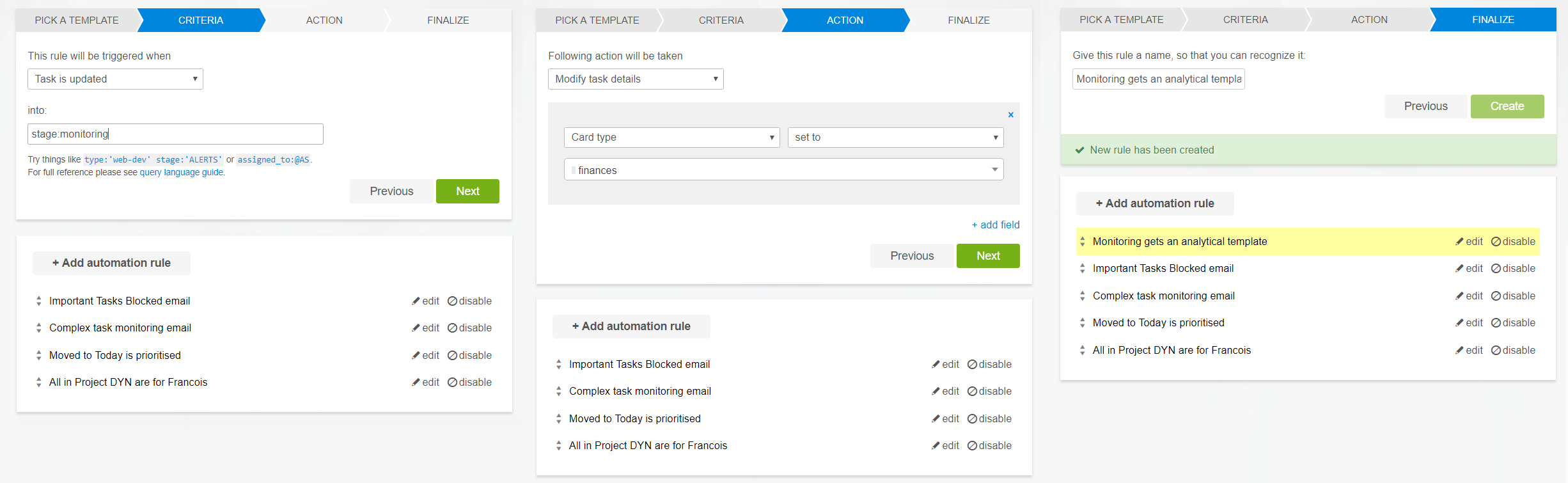The width and height of the screenshot is (1568, 483).
Task: Remove the Card type field with the x icon
Action: coord(1010,115)
